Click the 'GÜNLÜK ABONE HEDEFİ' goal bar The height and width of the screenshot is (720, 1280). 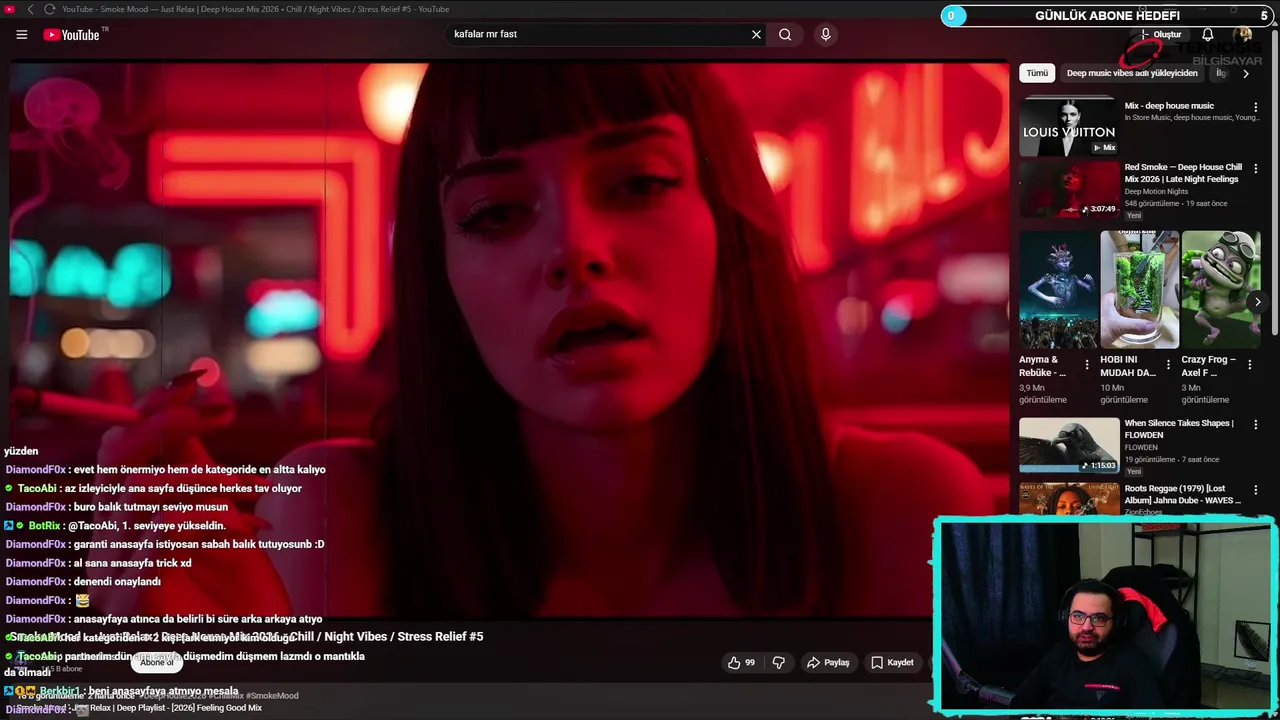(x=1108, y=16)
